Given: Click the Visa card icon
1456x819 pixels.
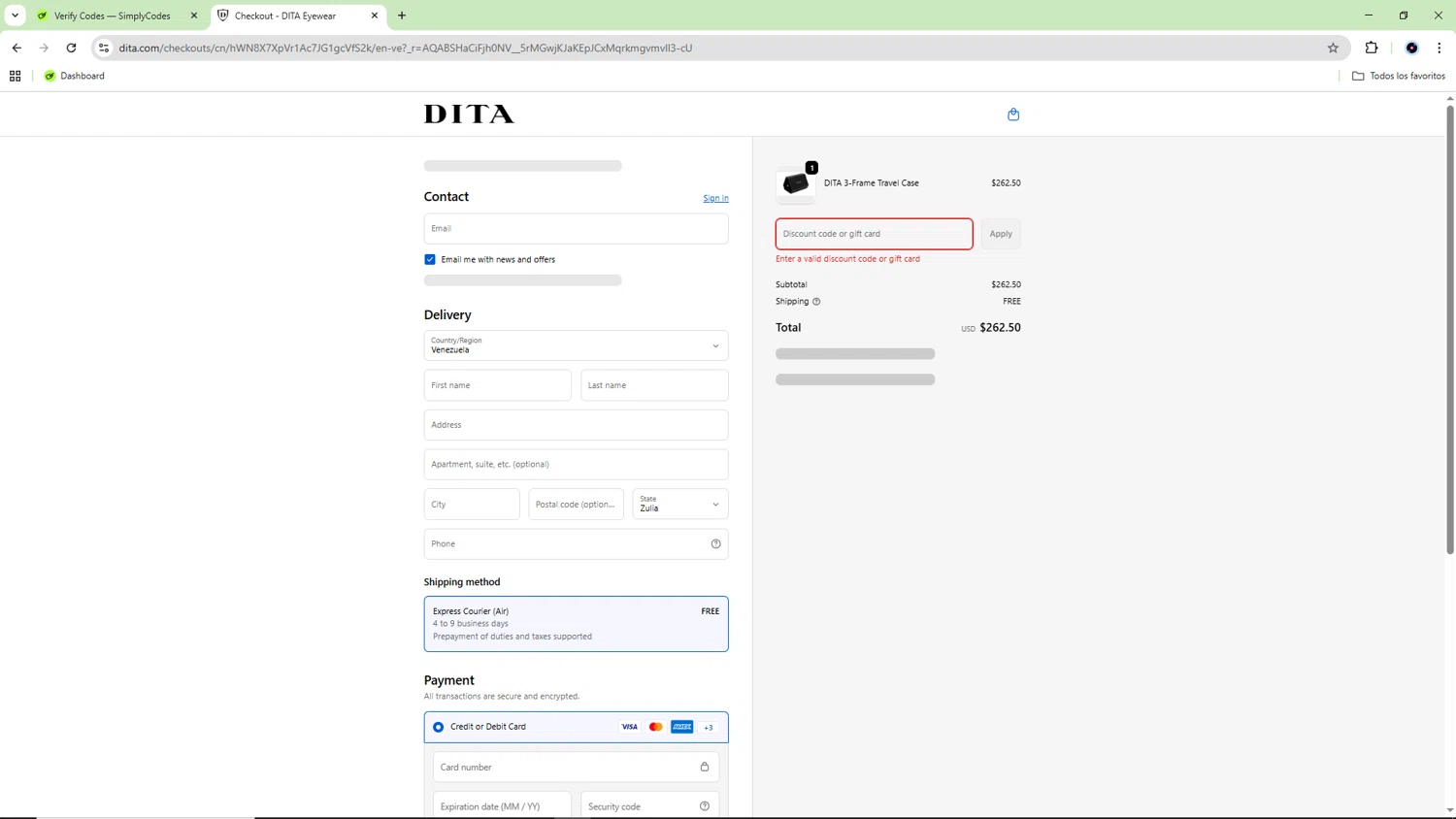Looking at the screenshot, I should 629,727.
